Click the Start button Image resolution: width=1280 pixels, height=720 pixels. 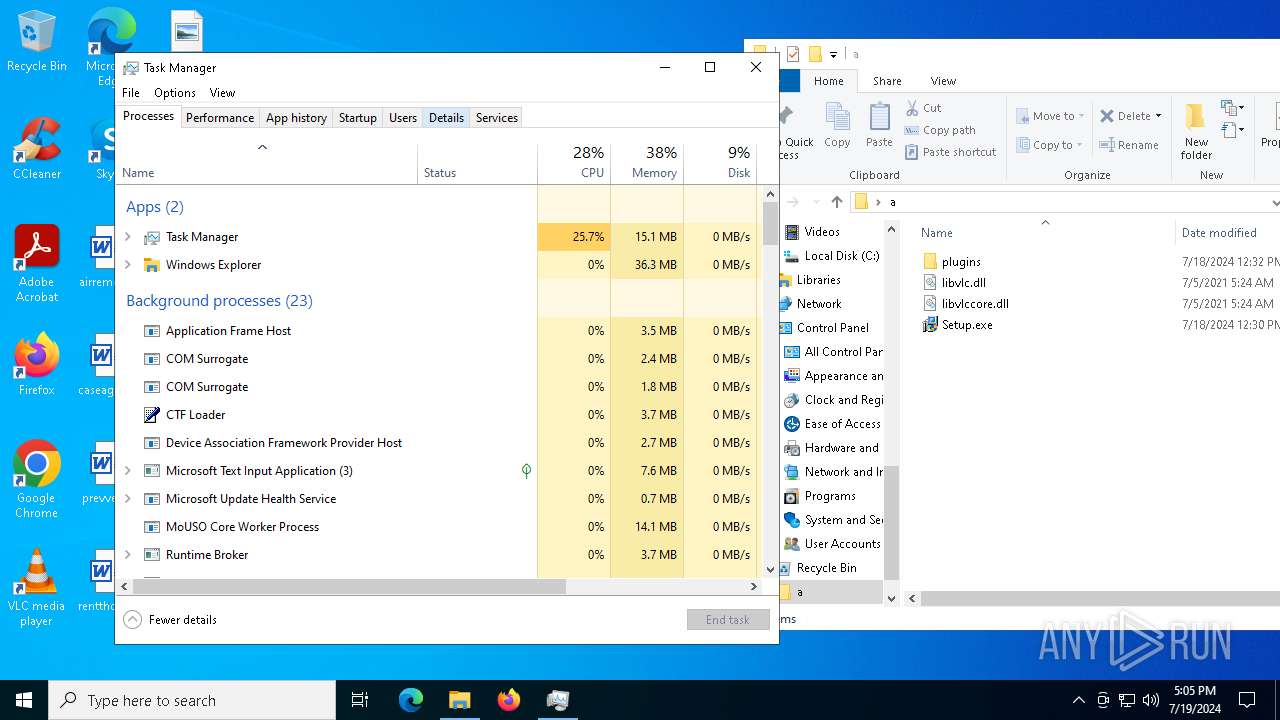click(24, 700)
